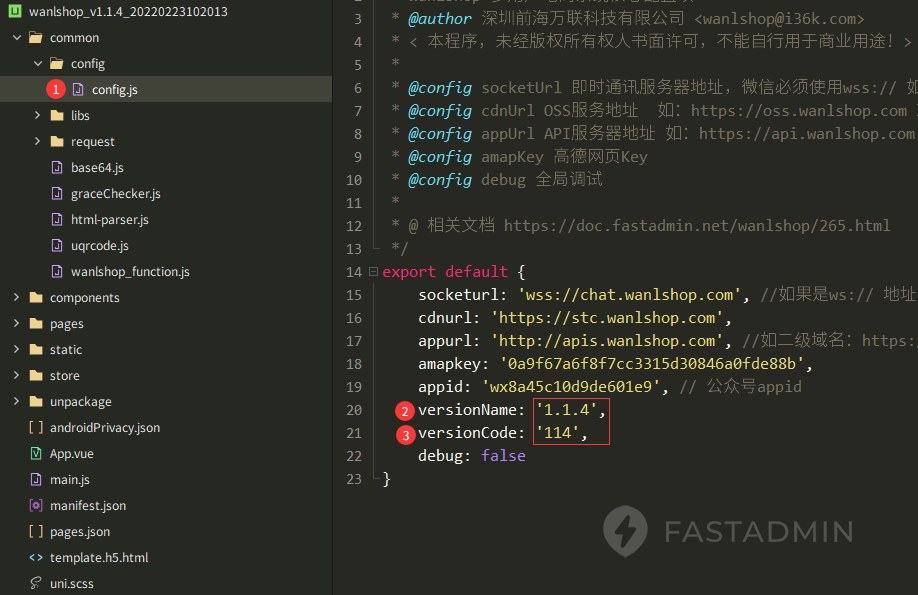Click the base64.js file icon
Viewport: 918px width, 595px height.
tap(57, 167)
